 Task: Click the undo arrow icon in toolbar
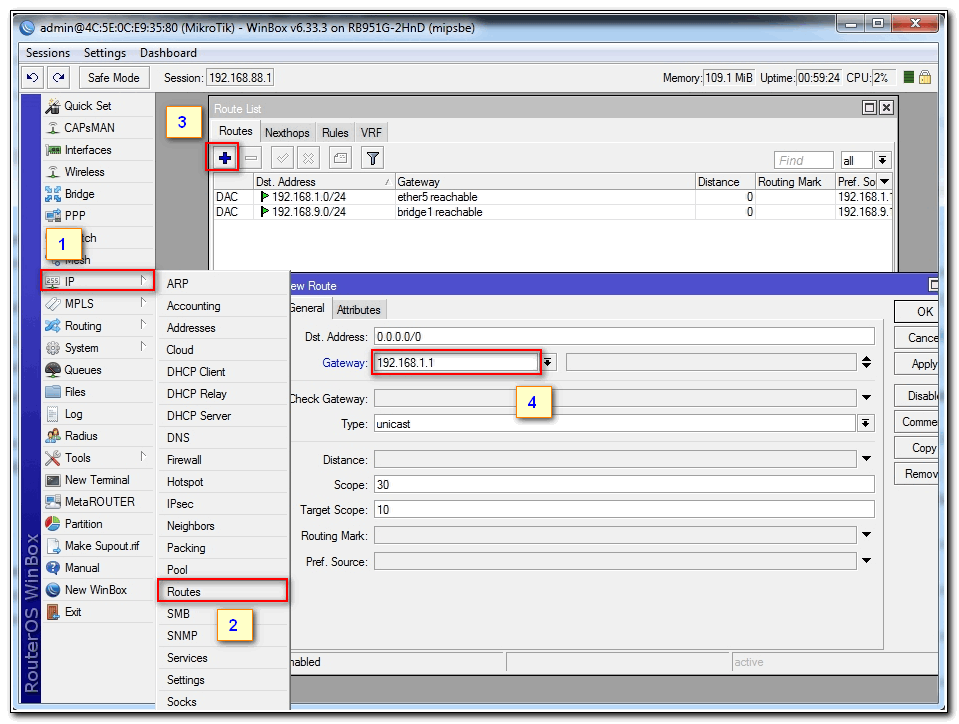point(33,78)
